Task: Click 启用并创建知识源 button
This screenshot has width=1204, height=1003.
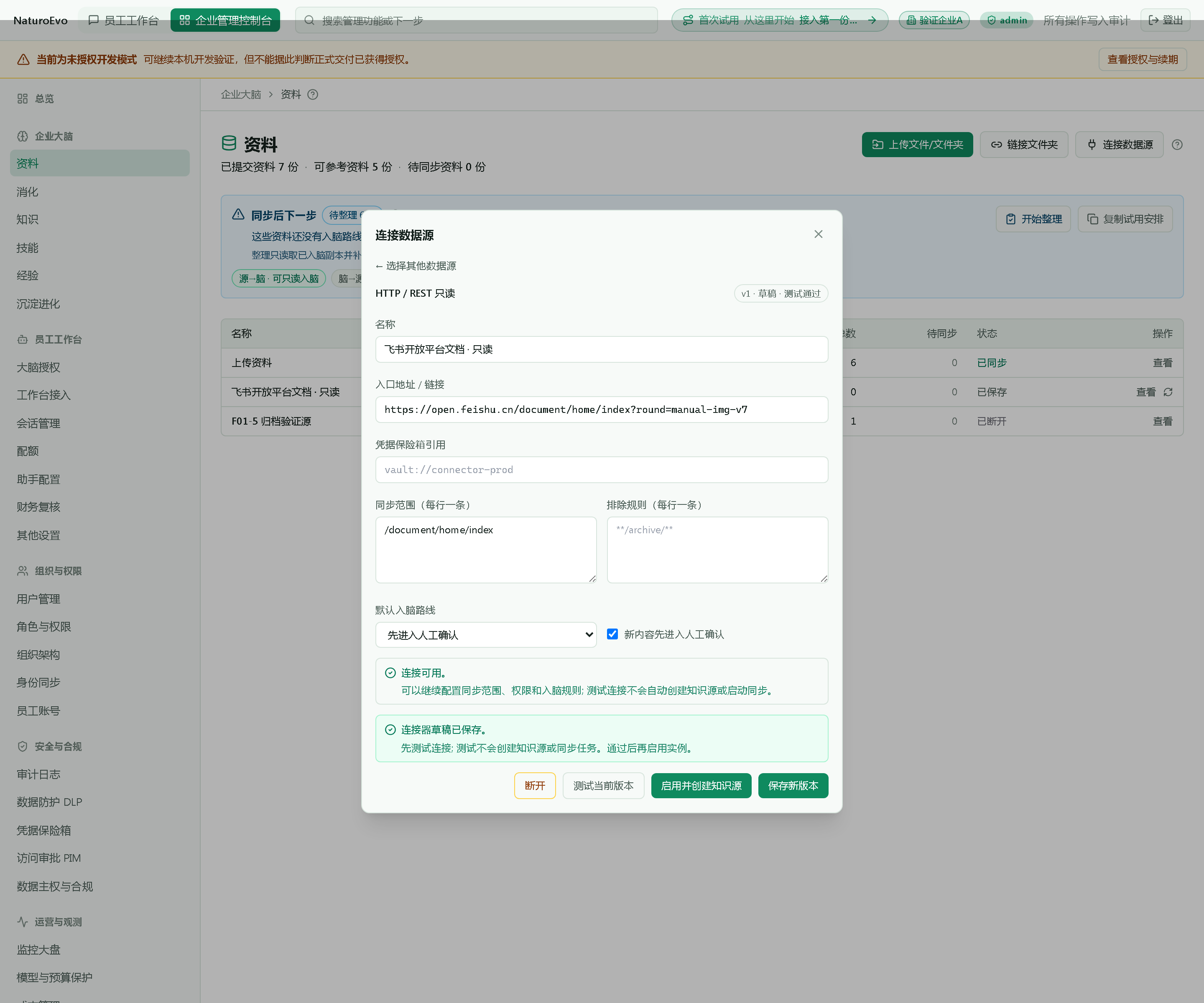Action: (701, 785)
